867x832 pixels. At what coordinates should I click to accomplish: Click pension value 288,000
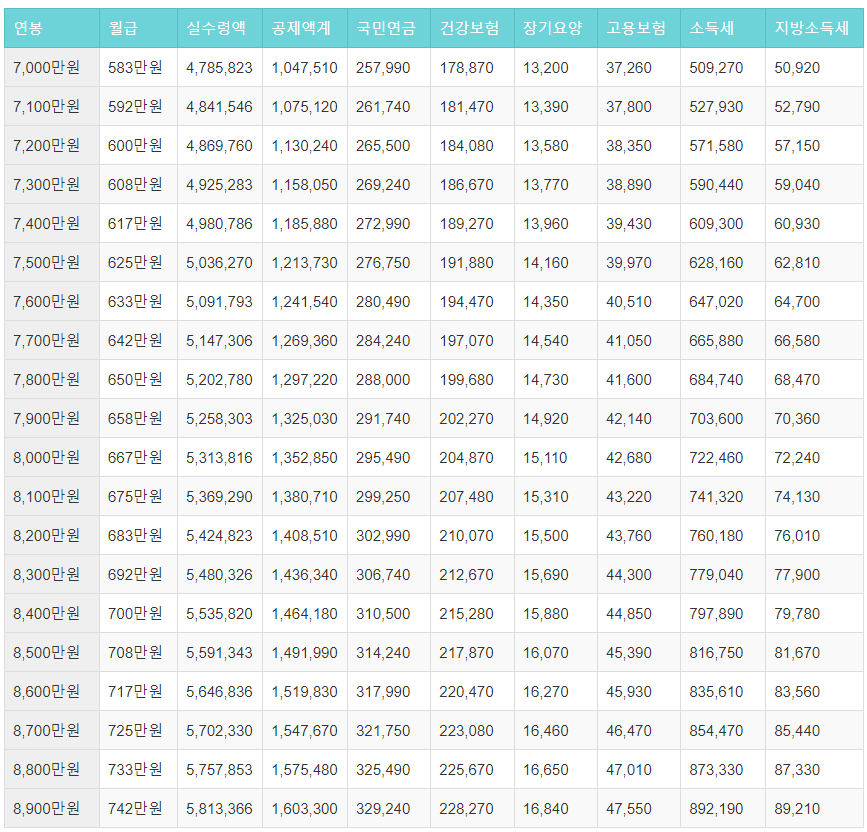click(383, 380)
